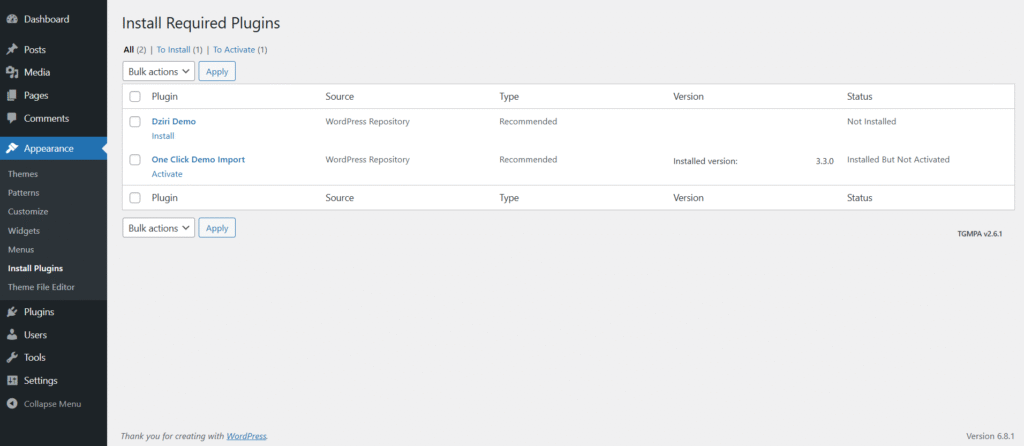Click the Plugins plug icon
Image resolution: width=1024 pixels, height=446 pixels.
(x=12, y=312)
